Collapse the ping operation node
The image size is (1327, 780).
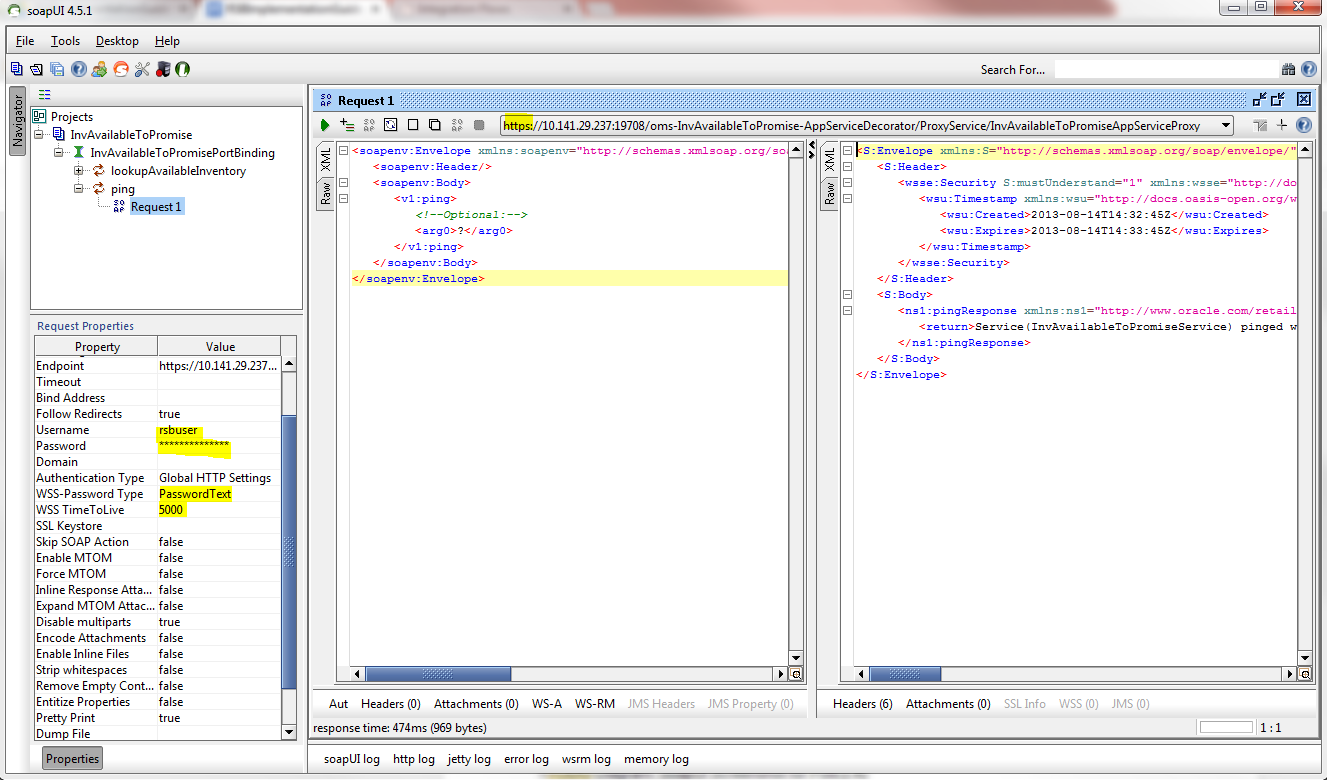tap(78, 189)
